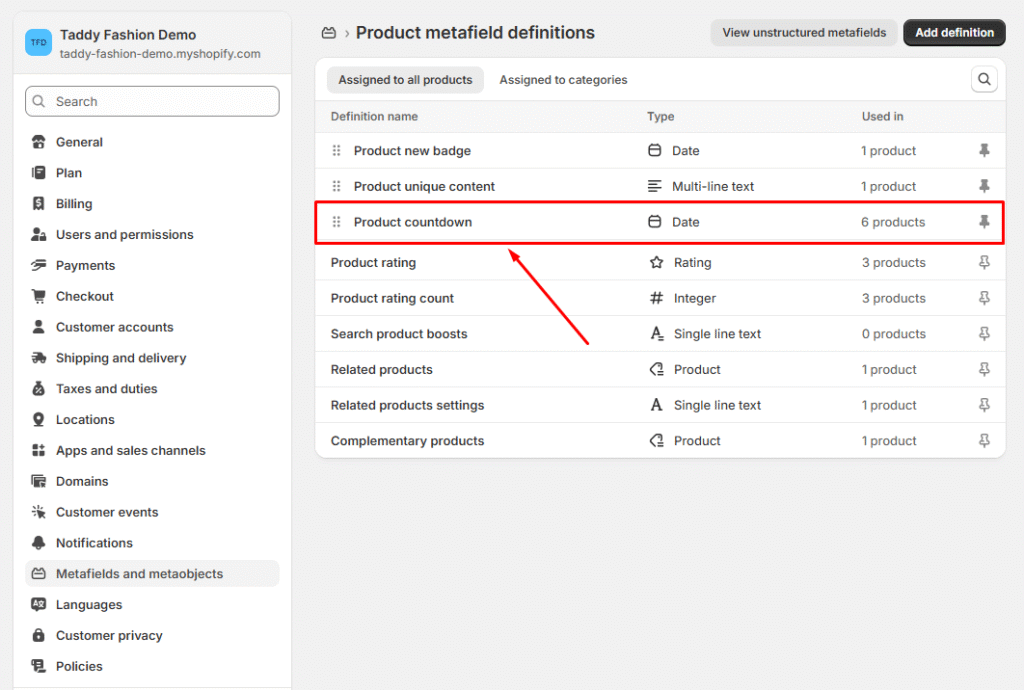This screenshot has width=1024, height=690.
Task: Click the settings Search input field
Action: pyautogui.click(x=152, y=101)
